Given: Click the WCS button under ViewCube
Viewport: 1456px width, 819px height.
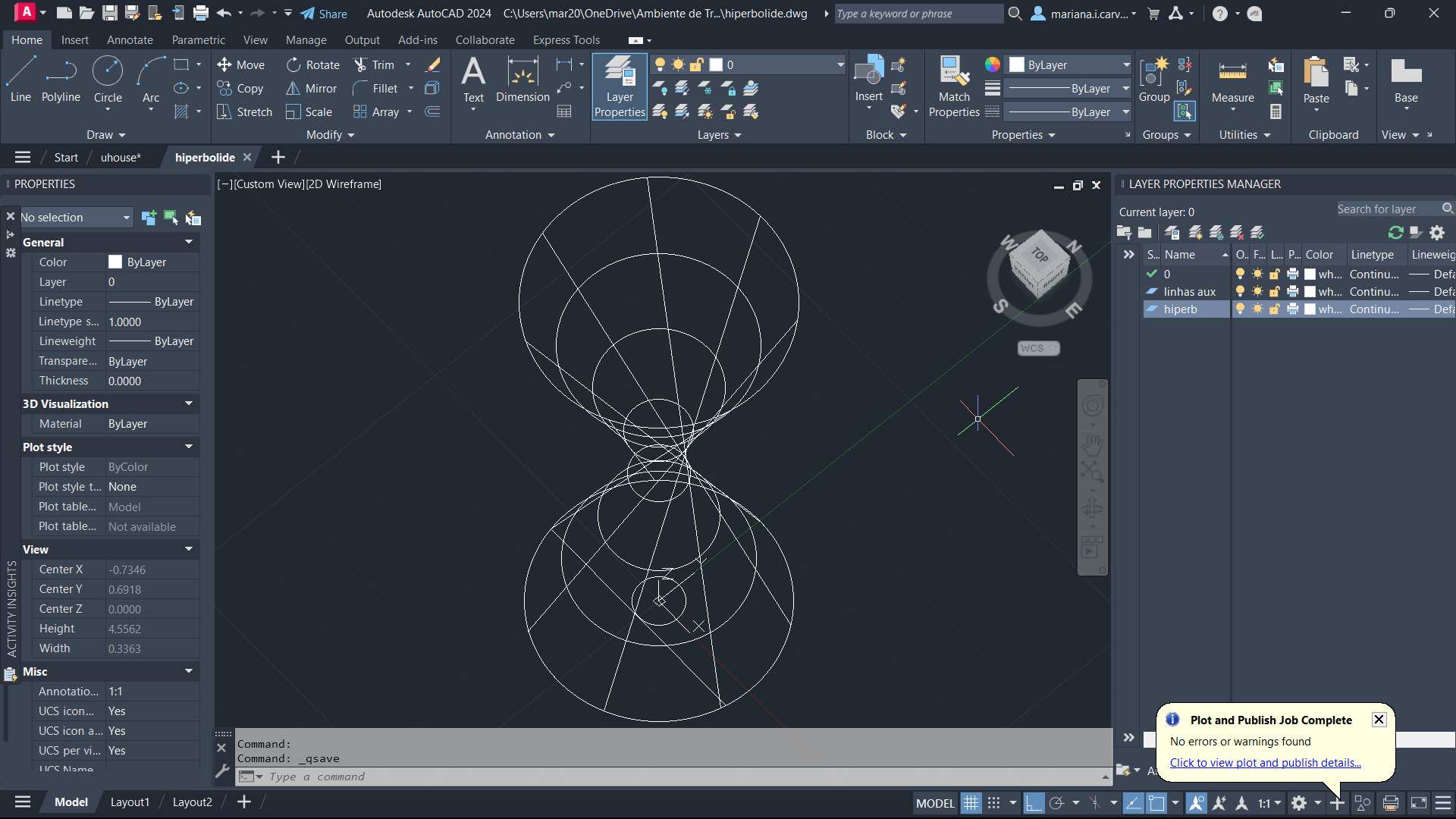Looking at the screenshot, I should pyautogui.click(x=1038, y=348).
